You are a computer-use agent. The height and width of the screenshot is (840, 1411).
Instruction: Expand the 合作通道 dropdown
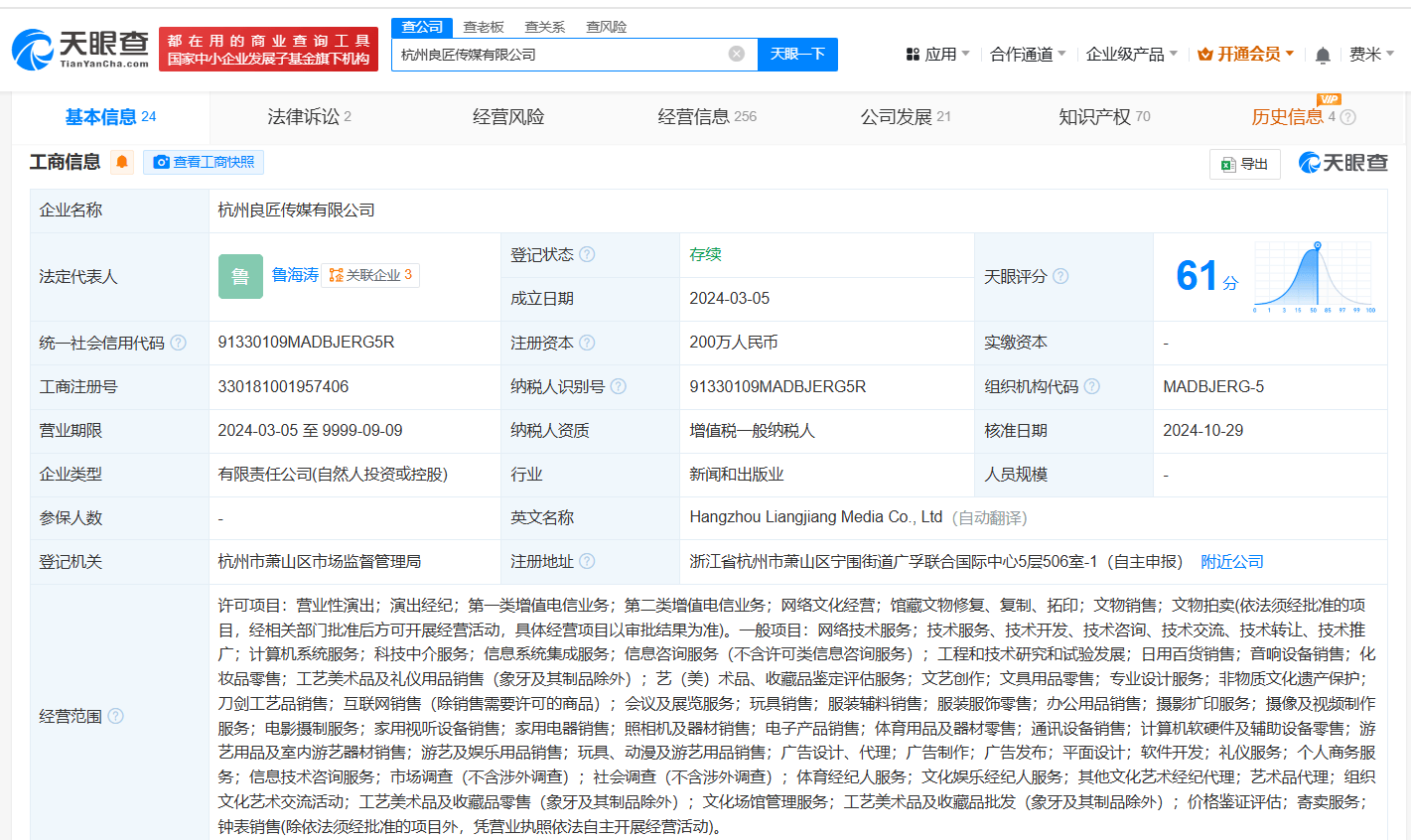(1028, 54)
